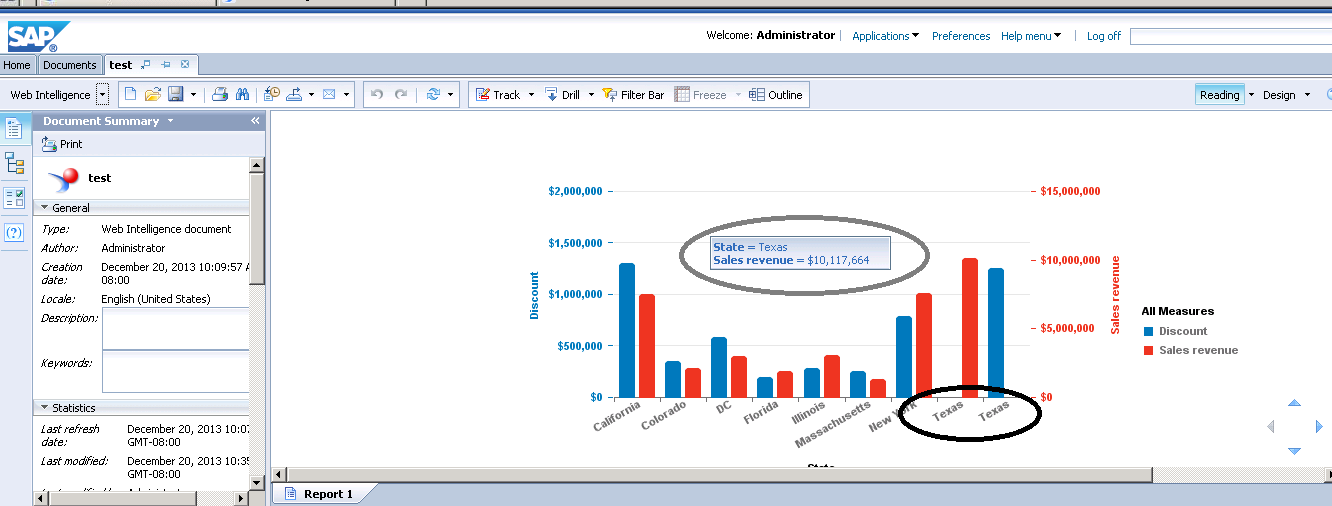Open Document Summary panel dropdown arrow

[170, 121]
